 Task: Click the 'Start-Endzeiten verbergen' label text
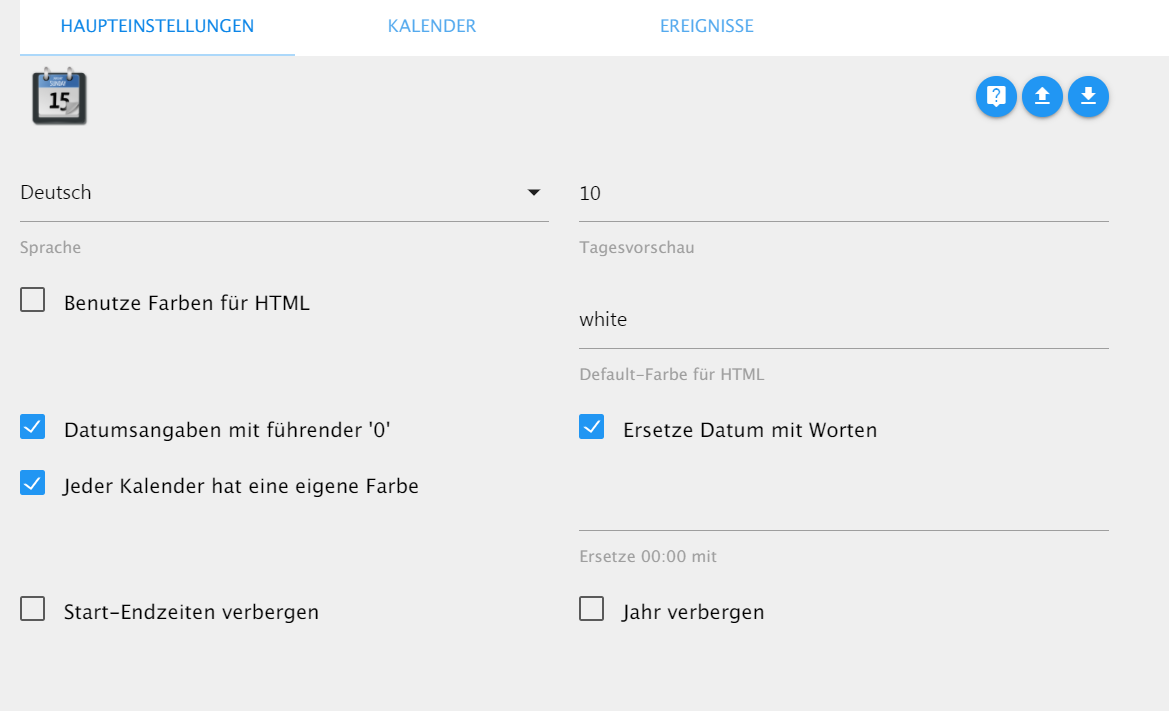point(191,612)
